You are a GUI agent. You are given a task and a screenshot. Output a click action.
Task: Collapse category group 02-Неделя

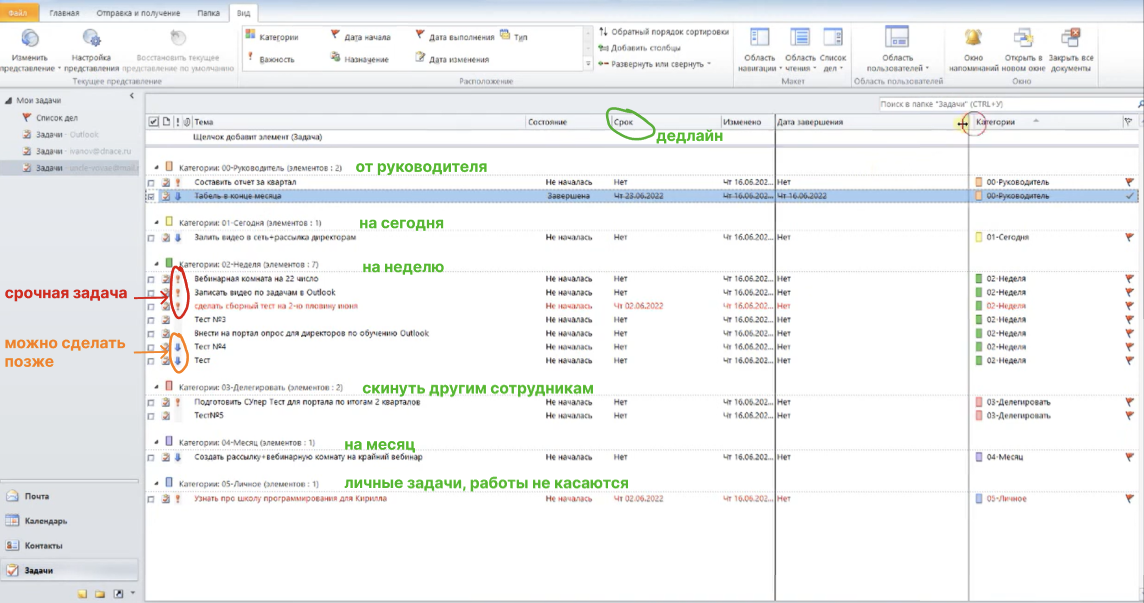coord(156,264)
